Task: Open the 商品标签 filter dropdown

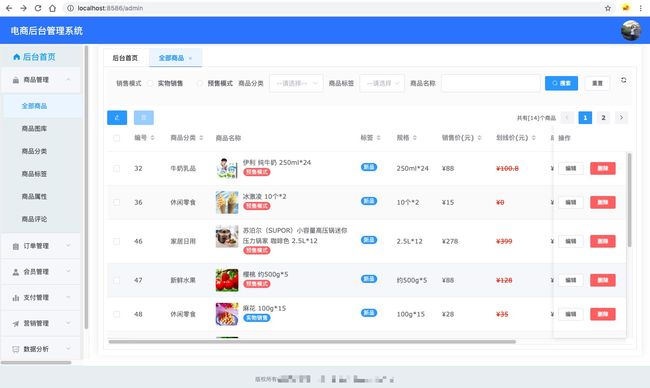Action: [382, 83]
